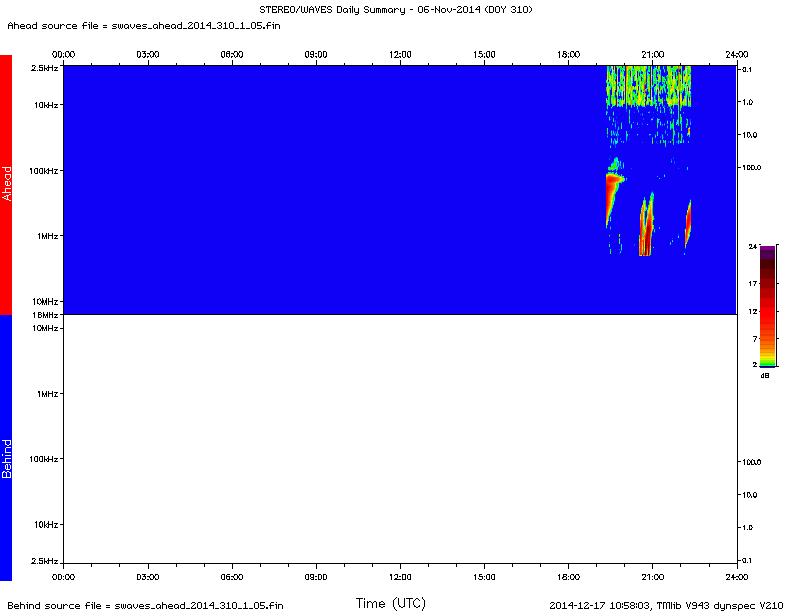Viewport: 792px width, 612px height.
Task: Click the 17 label on the dB scale
Action: pos(753,284)
